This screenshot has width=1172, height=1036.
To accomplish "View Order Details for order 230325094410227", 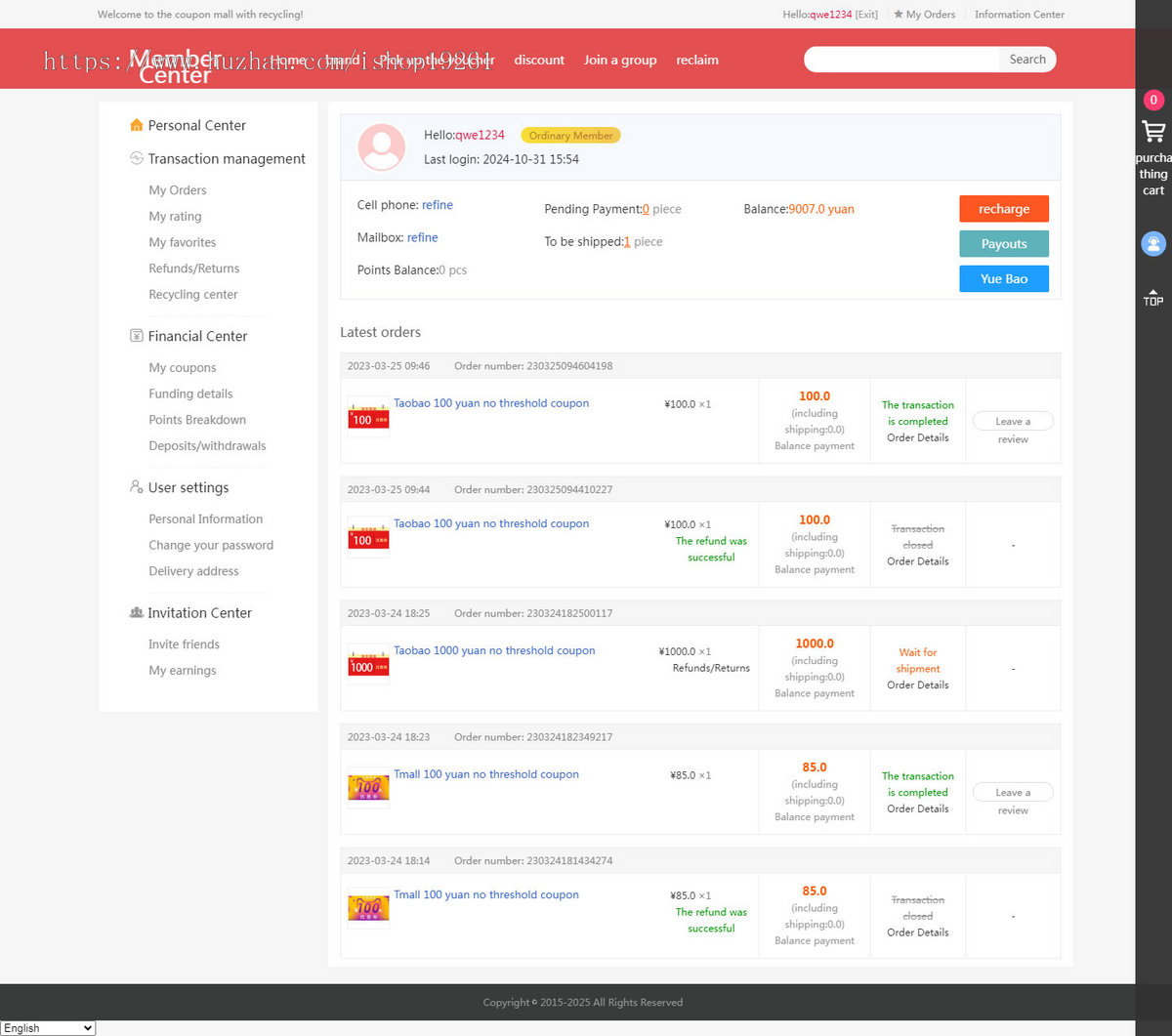I will (918, 561).
